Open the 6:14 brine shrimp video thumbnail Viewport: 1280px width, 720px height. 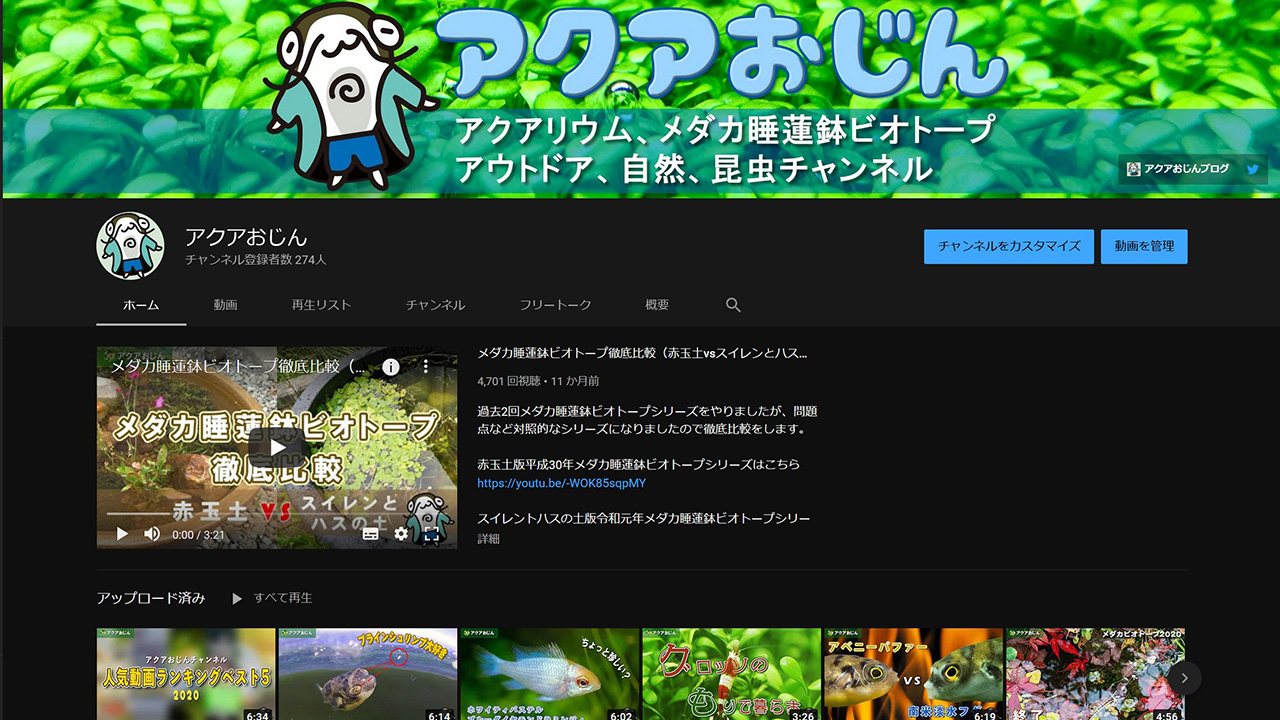point(368,674)
